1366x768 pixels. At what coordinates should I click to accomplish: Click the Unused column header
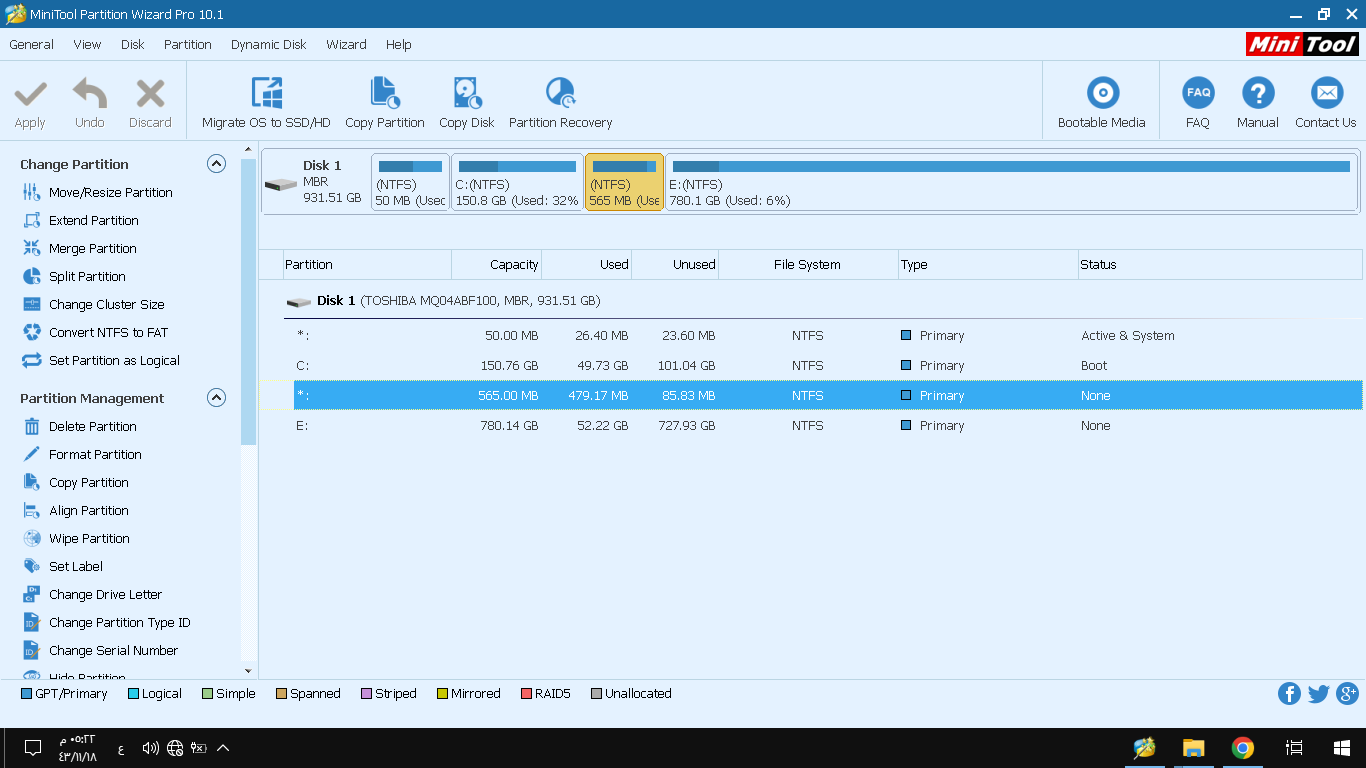(674, 265)
